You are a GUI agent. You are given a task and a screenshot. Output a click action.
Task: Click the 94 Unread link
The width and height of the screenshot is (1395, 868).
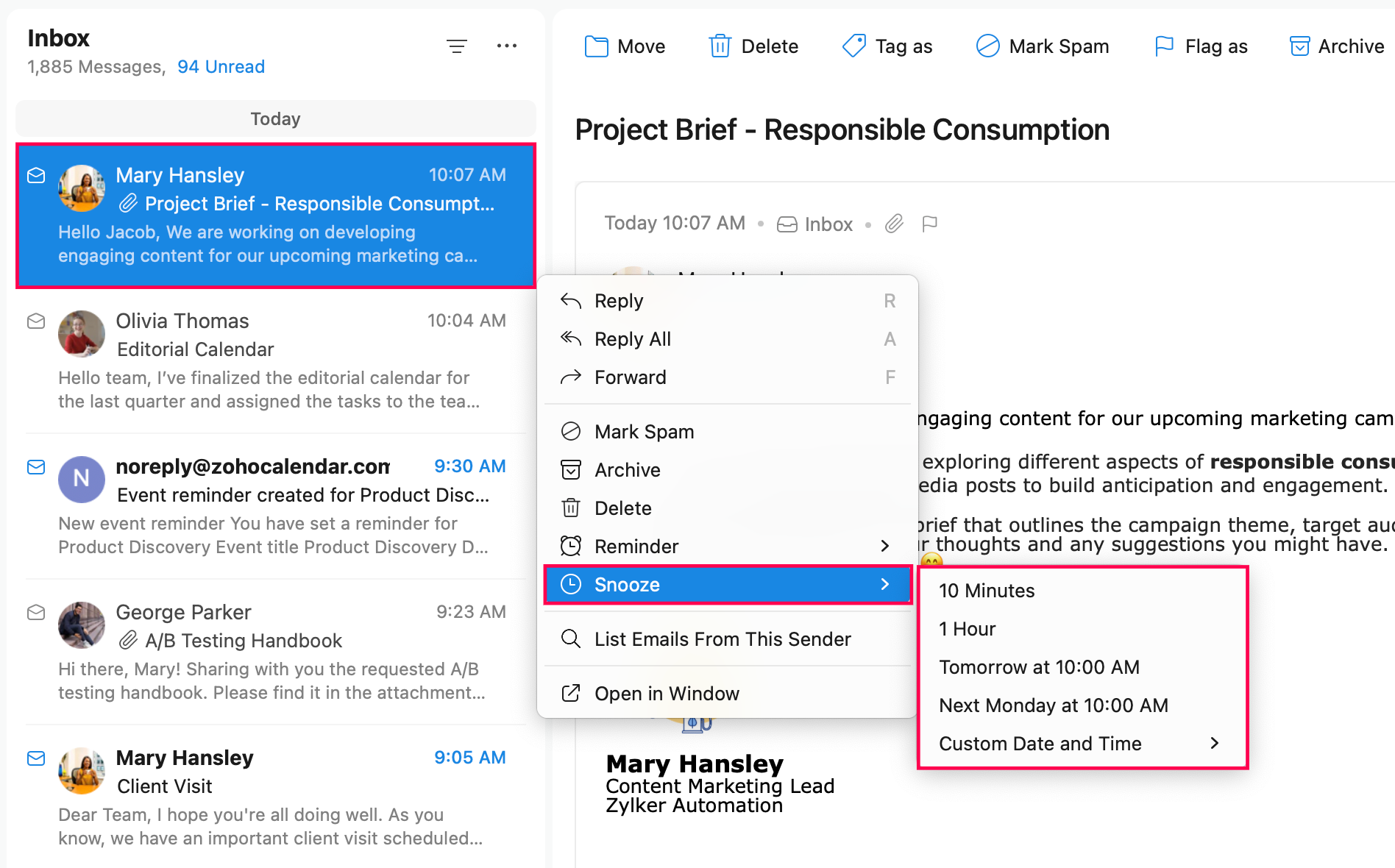[221, 67]
